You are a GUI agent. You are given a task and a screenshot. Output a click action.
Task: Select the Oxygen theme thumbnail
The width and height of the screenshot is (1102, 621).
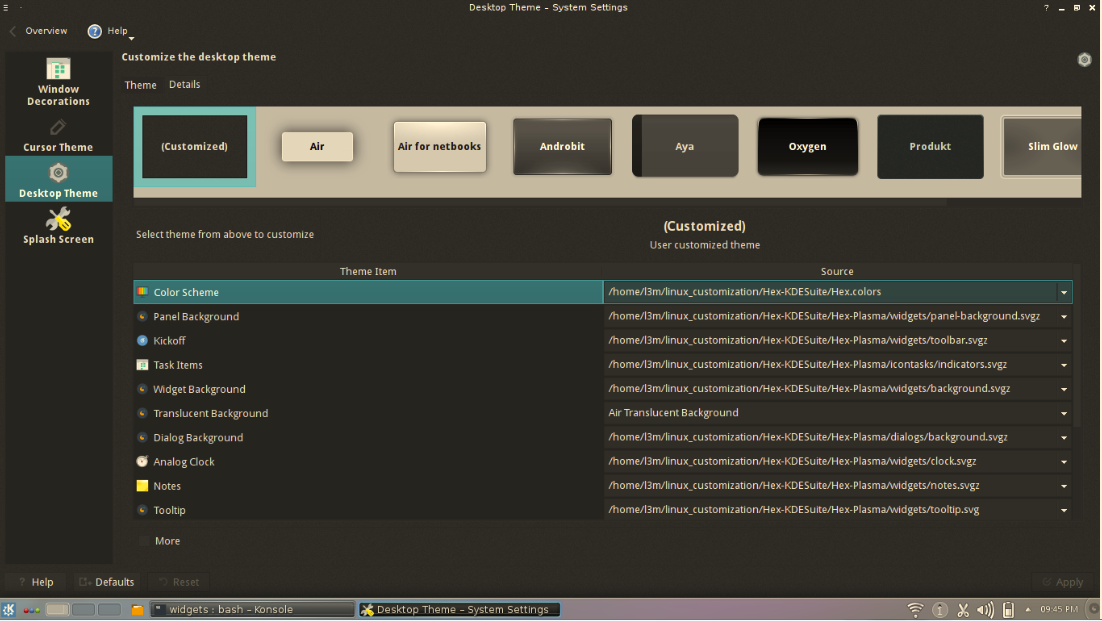click(x=808, y=146)
